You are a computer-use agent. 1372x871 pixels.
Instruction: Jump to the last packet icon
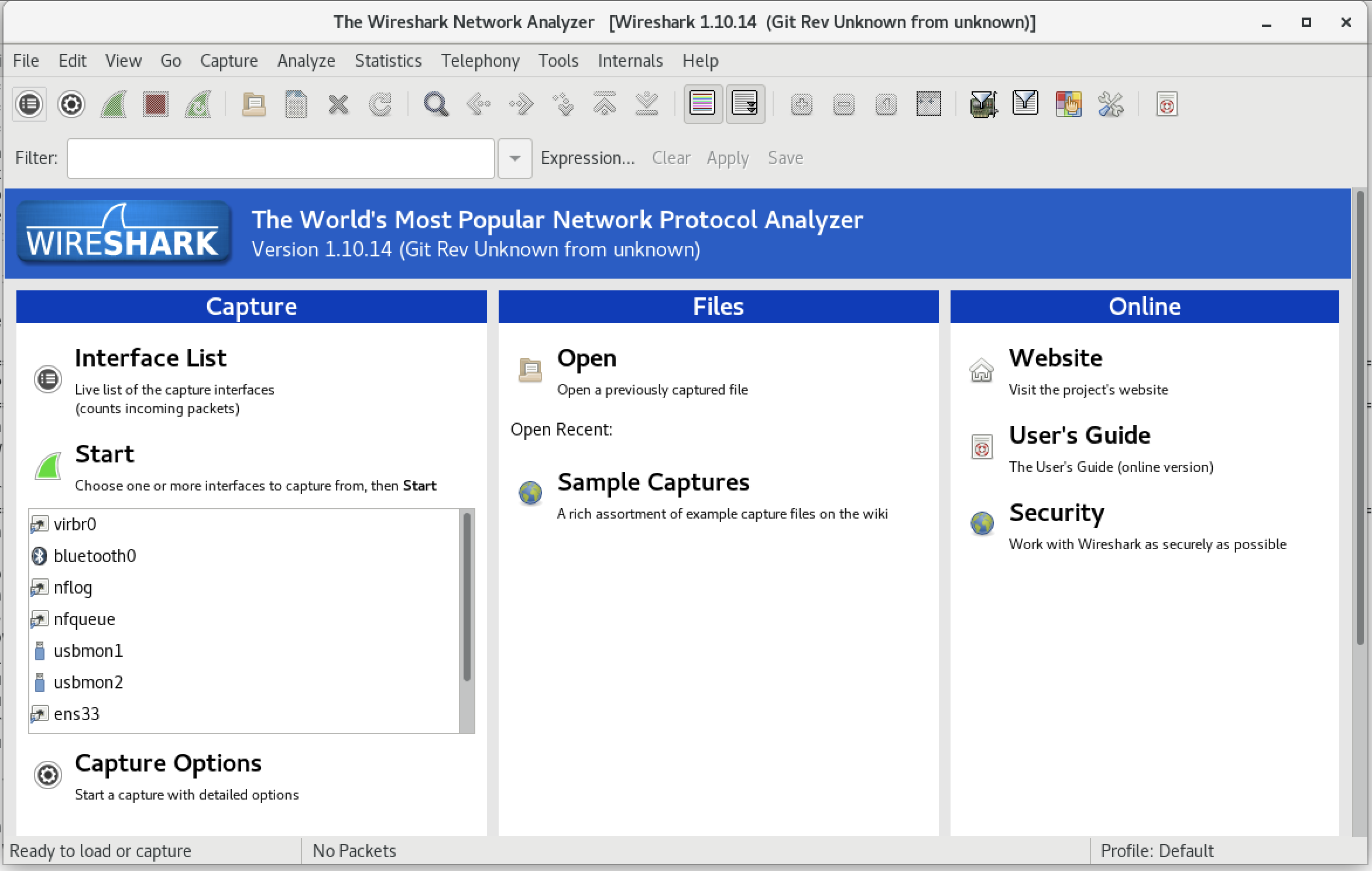(x=647, y=105)
